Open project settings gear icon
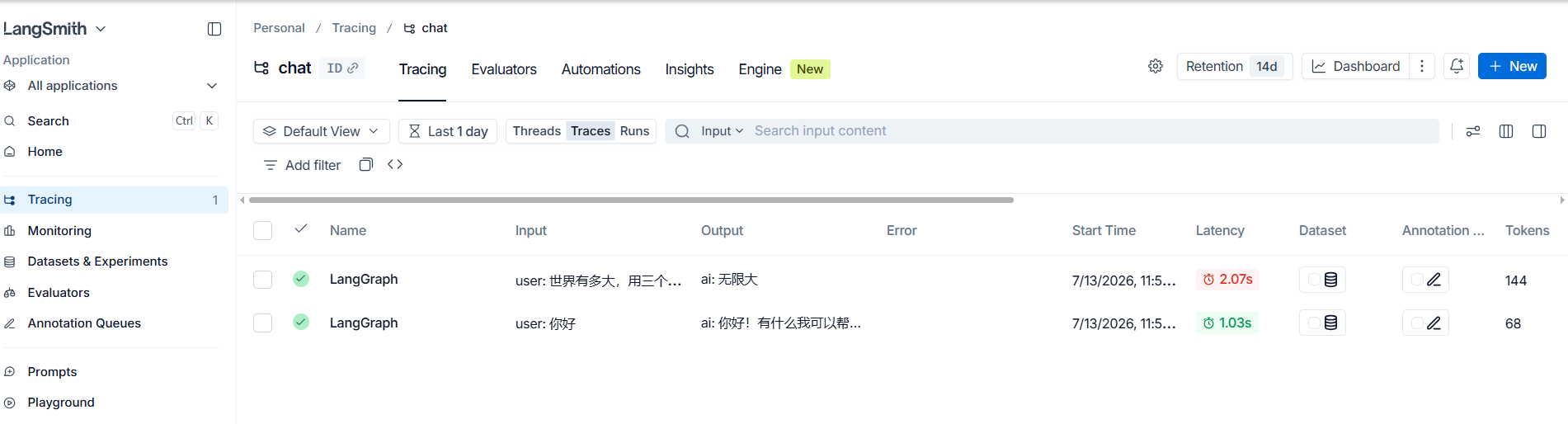1568x424 pixels. 1156,66
